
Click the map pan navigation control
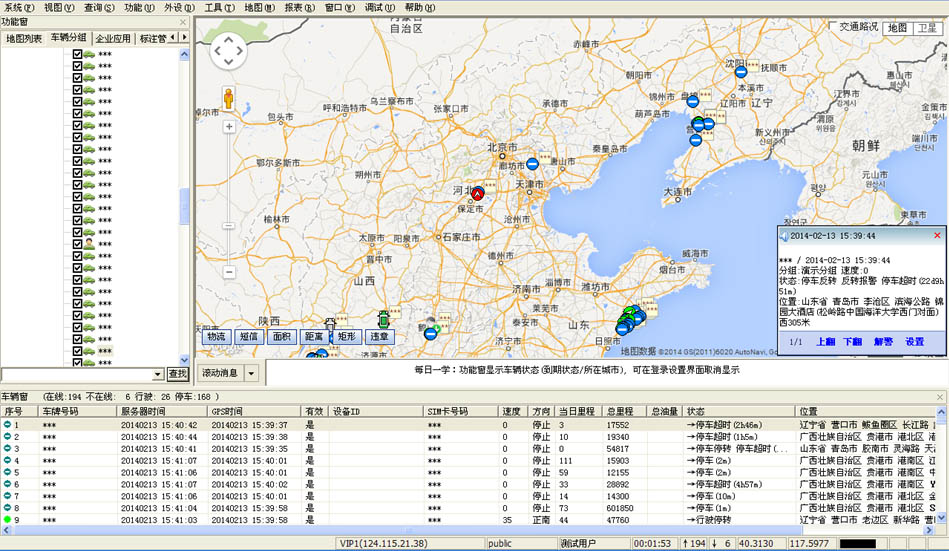229,52
